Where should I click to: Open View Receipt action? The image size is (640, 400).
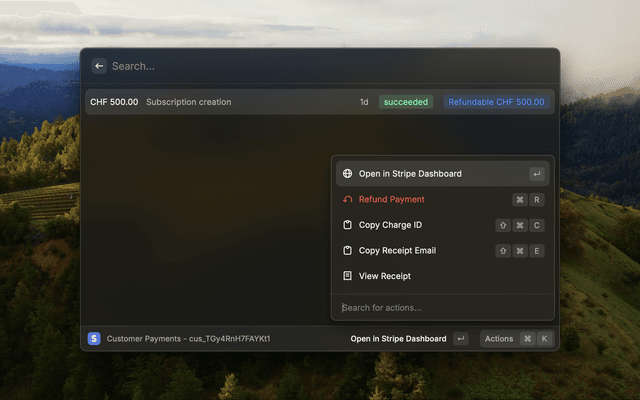point(442,276)
